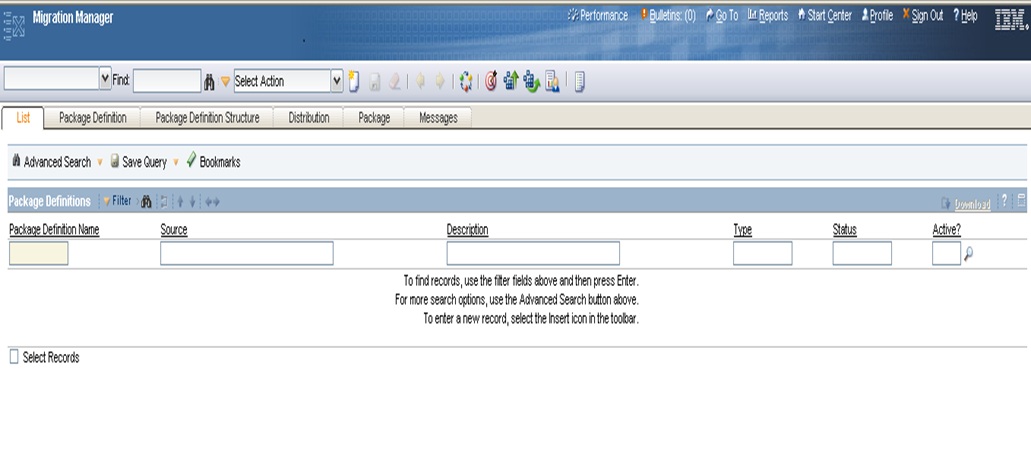Click the collapse table icon at far right
The height and width of the screenshot is (460, 1031).
pyautogui.click(x=1021, y=201)
